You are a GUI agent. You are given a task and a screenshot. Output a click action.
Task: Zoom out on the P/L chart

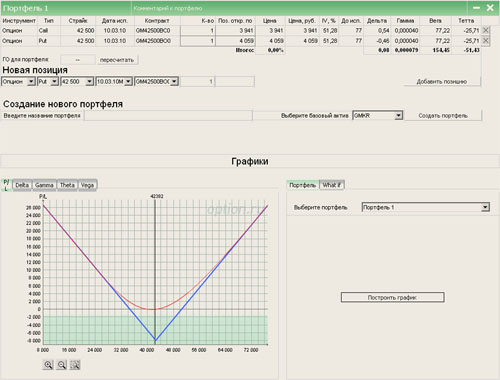click(x=62, y=365)
